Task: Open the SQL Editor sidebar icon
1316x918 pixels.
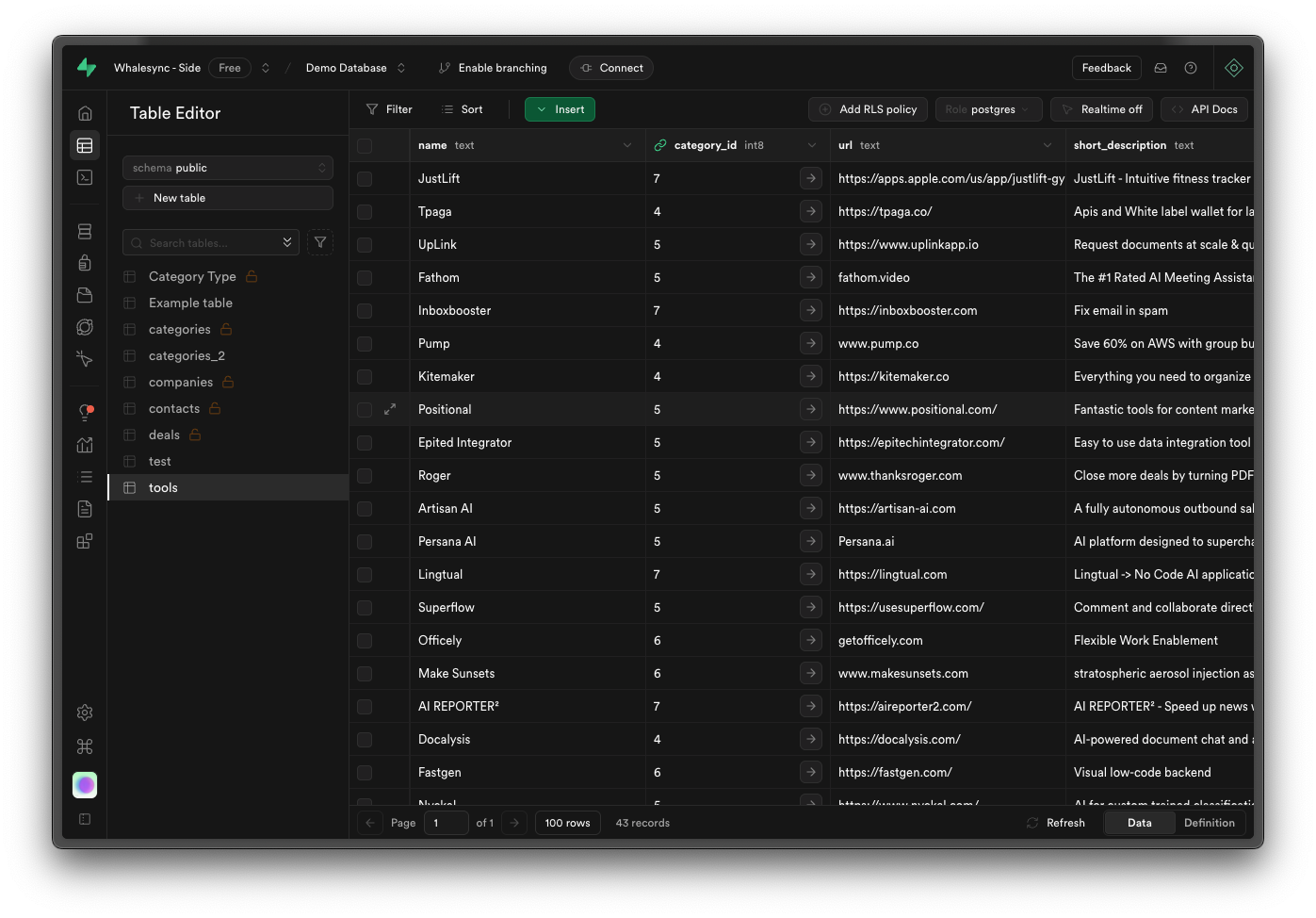Action: point(85,177)
